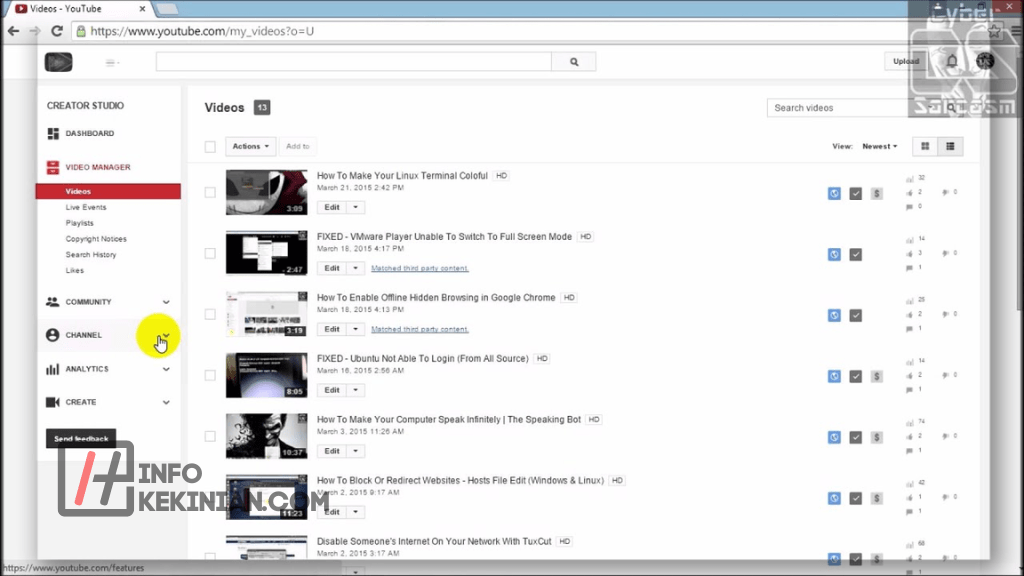Switch to list view layout

coord(950,146)
